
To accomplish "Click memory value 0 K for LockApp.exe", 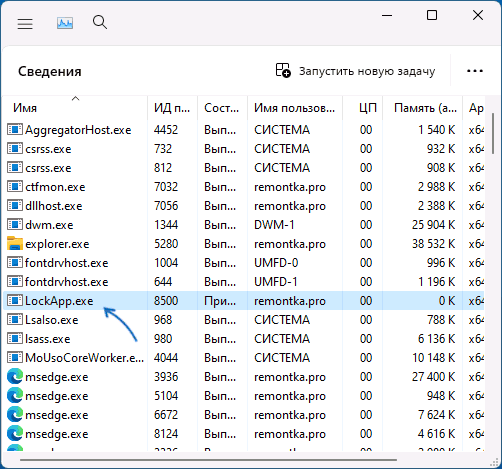I will 447,301.
